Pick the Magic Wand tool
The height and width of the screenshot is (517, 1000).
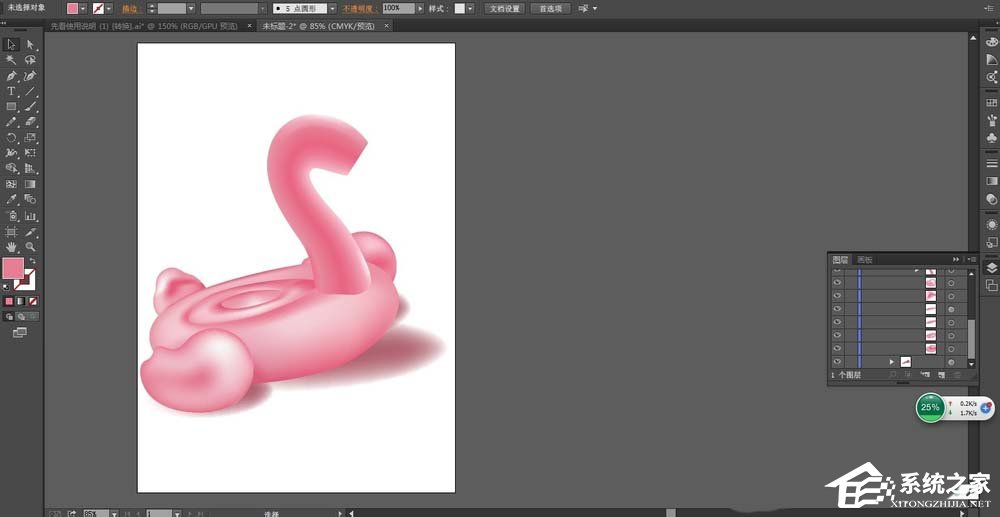tap(11, 60)
